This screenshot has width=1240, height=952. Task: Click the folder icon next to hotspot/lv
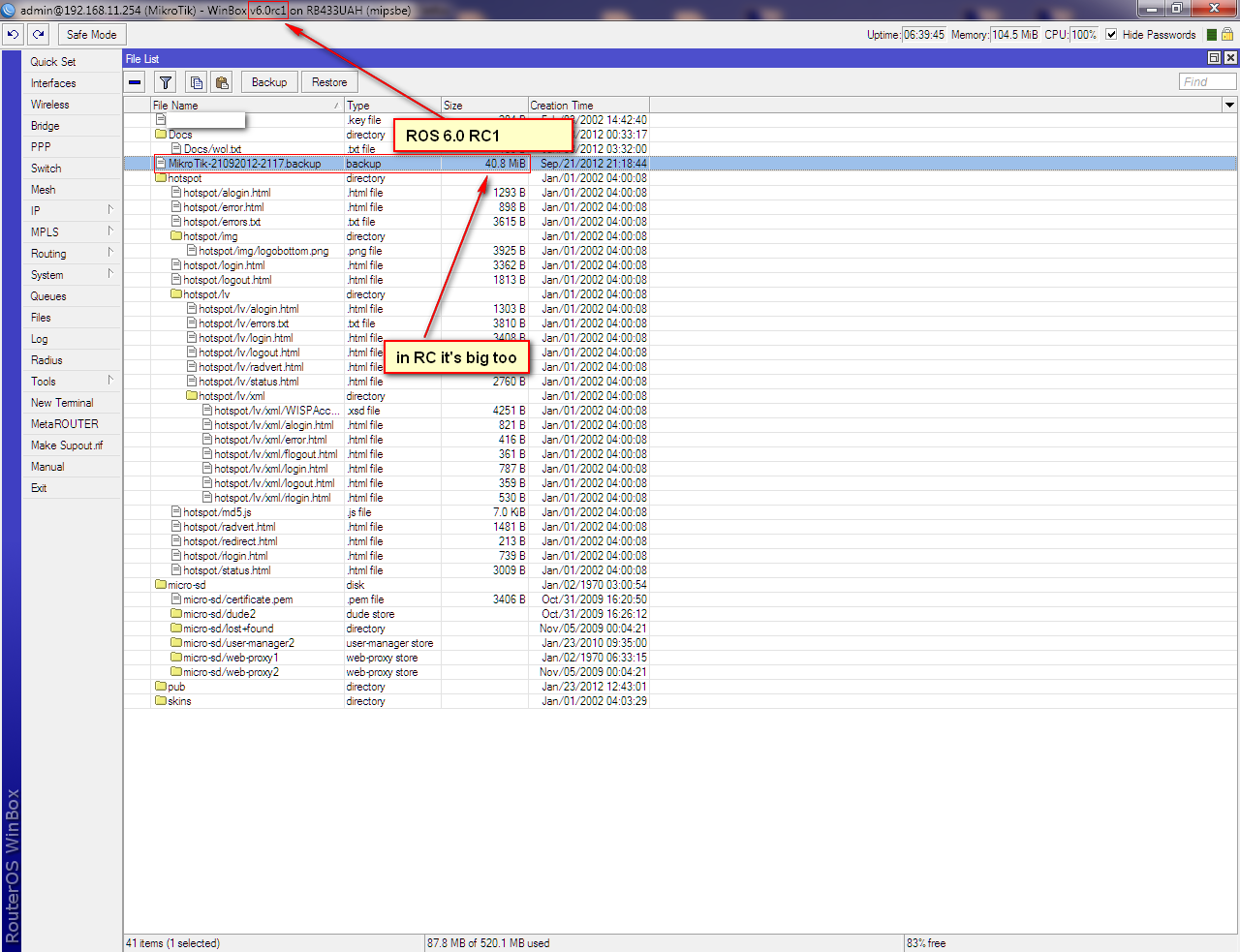pyautogui.click(x=176, y=294)
